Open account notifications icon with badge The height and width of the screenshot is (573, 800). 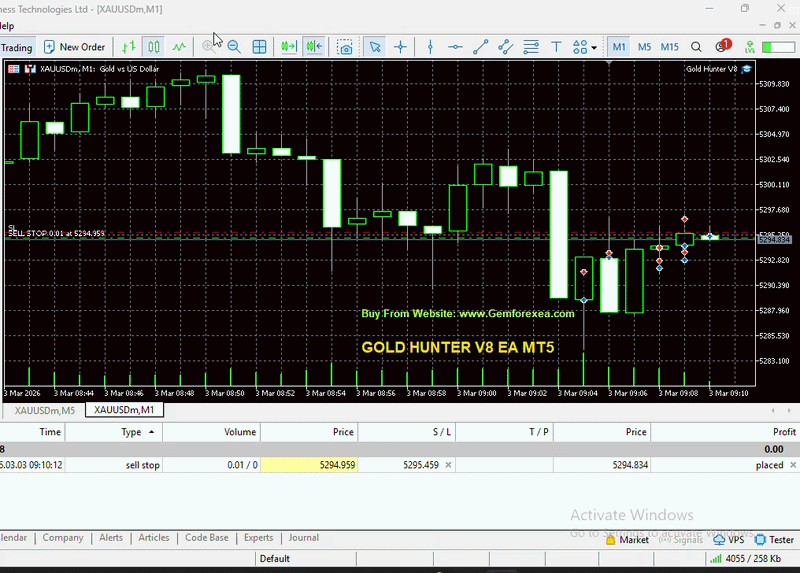click(x=722, y=46)
